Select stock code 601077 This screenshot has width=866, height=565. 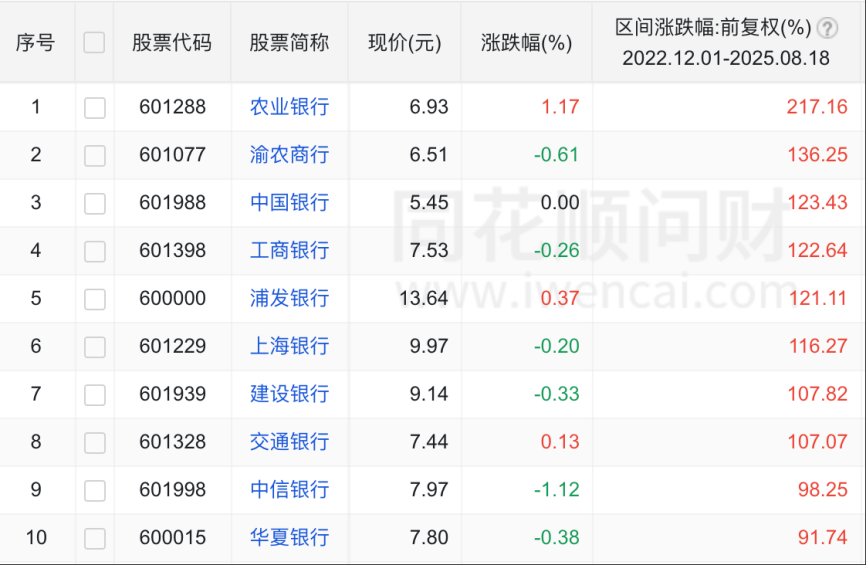pyautogui.click(x=172, y=155)
